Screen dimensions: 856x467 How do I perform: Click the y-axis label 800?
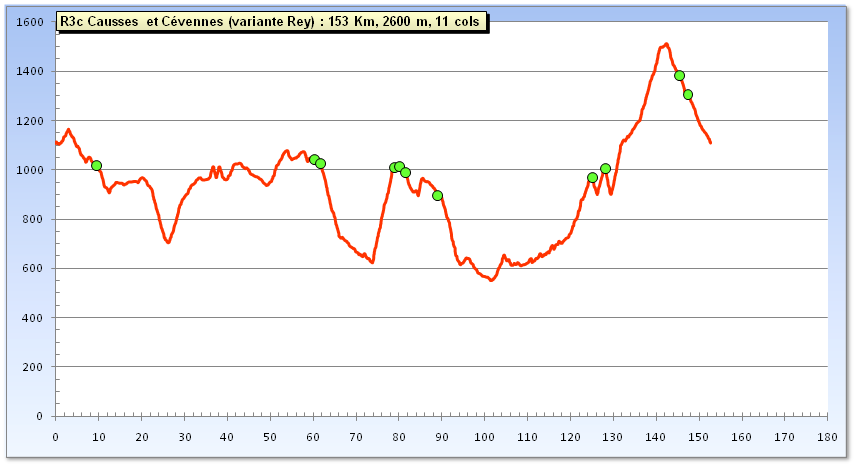[x=32, y=219]
